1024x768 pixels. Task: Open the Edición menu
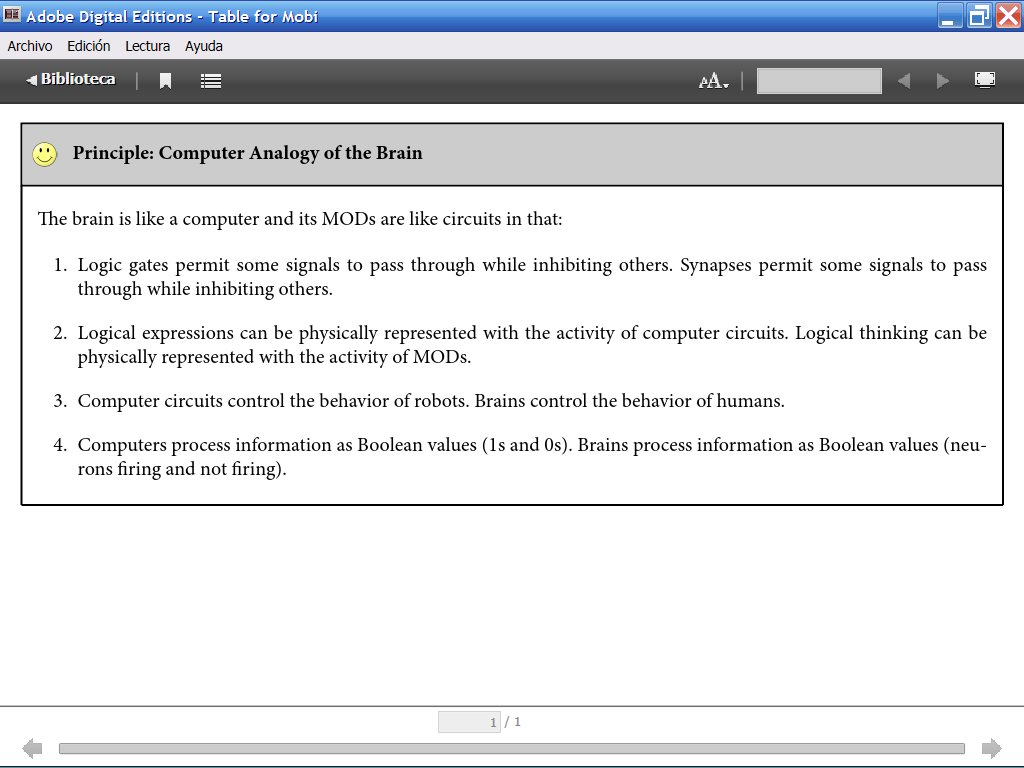(x=89, y=46)
